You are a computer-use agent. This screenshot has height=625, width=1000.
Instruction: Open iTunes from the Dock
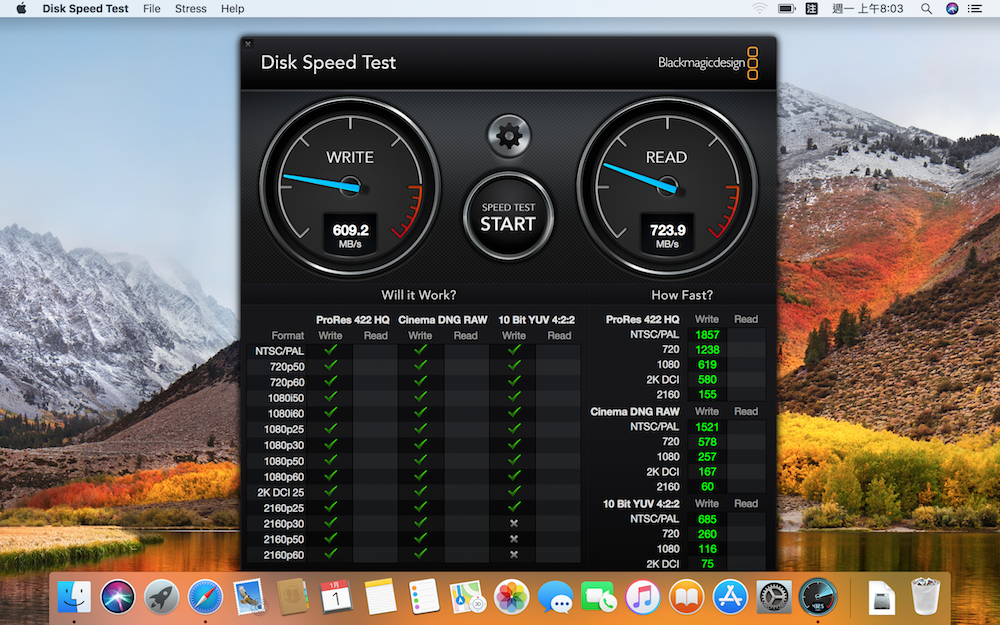click(642, 597)
